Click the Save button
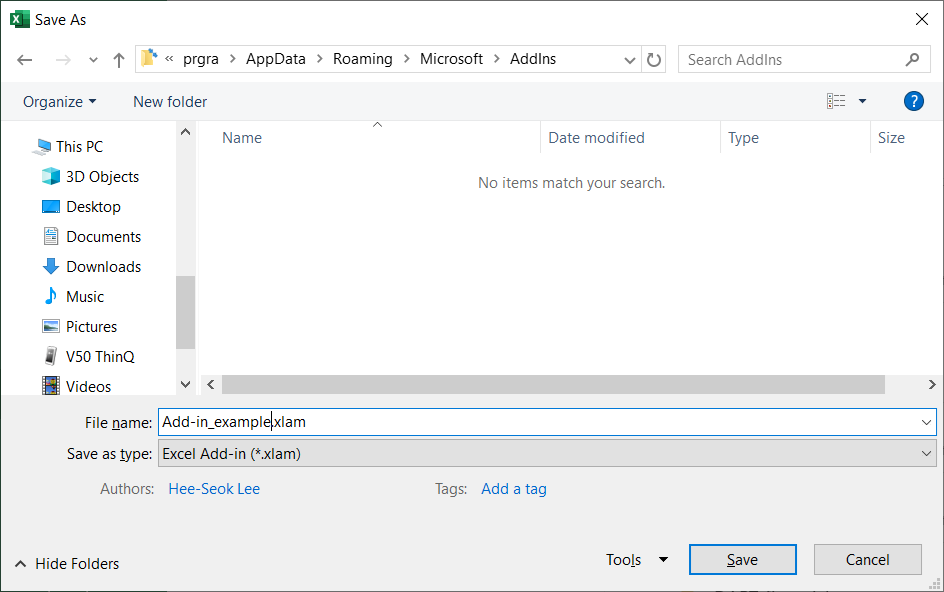Image resolution: width=944 pixels, height=592 pixels. [x=742, y=559]
